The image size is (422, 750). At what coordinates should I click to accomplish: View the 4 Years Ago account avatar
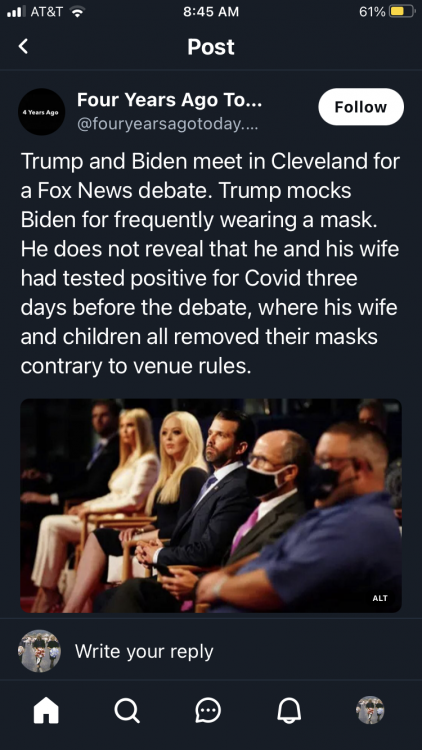point(42,111)
